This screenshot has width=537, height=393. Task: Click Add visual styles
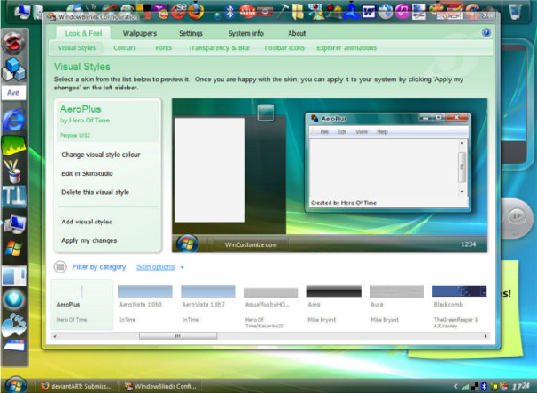click(87, 221)
